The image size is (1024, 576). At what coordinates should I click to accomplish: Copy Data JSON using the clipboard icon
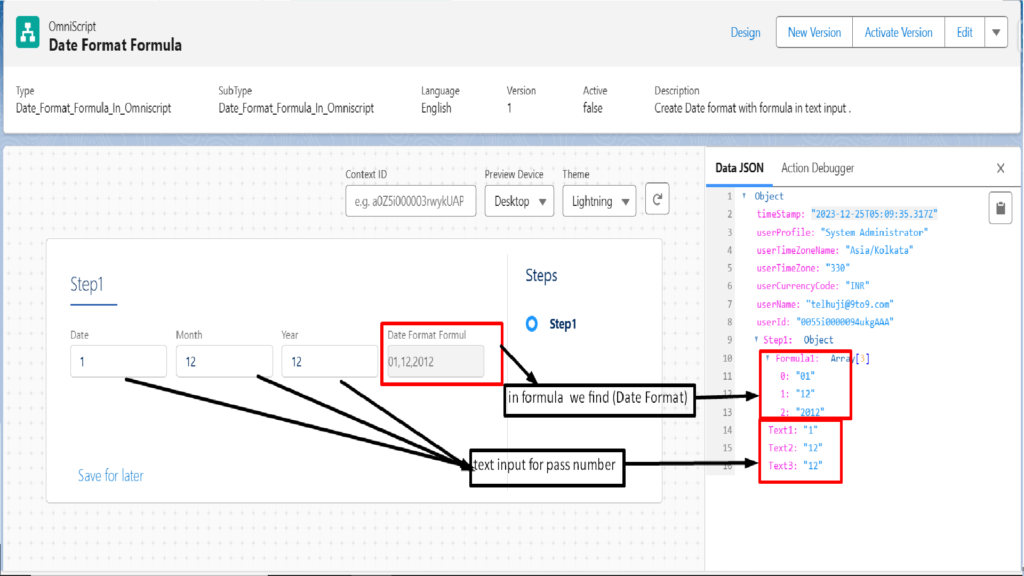pos(1000,208)
